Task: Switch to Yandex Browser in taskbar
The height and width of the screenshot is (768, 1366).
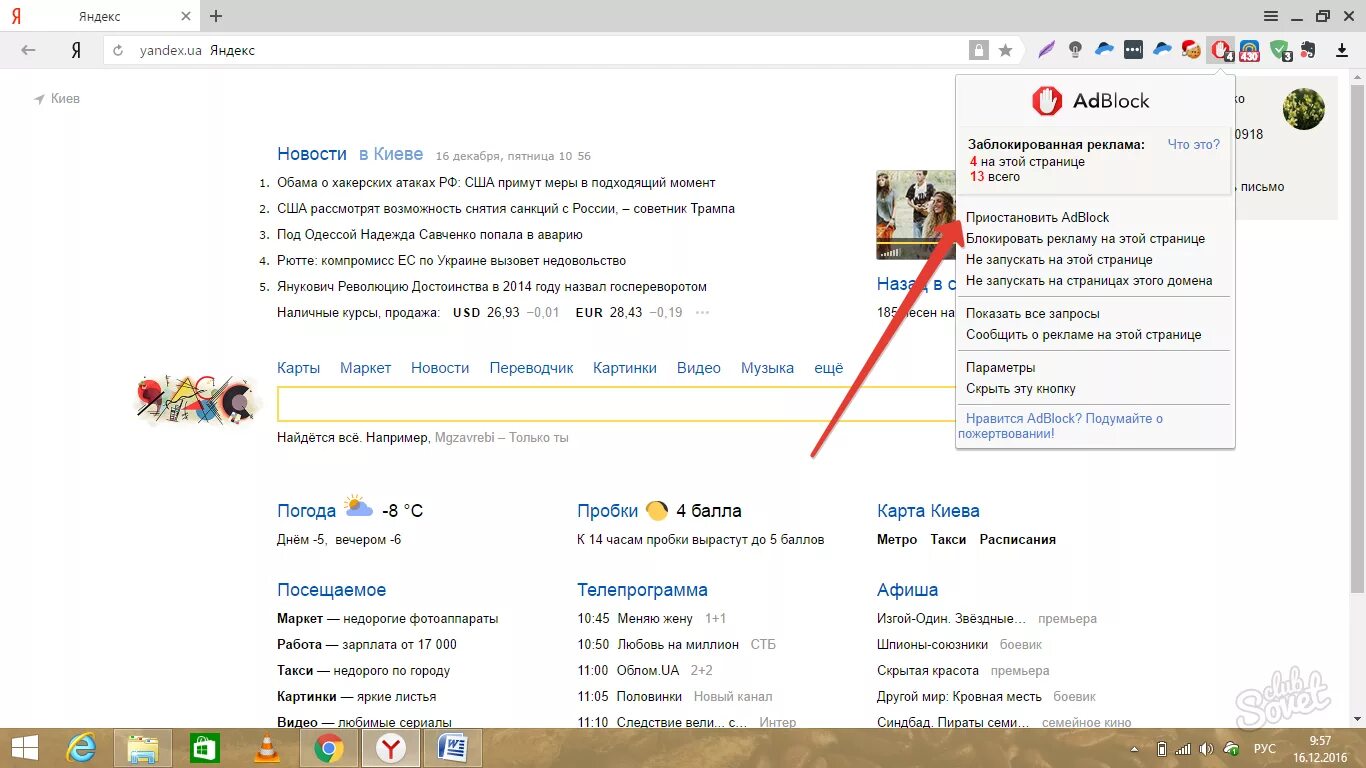Action: (x=391, y=748)
